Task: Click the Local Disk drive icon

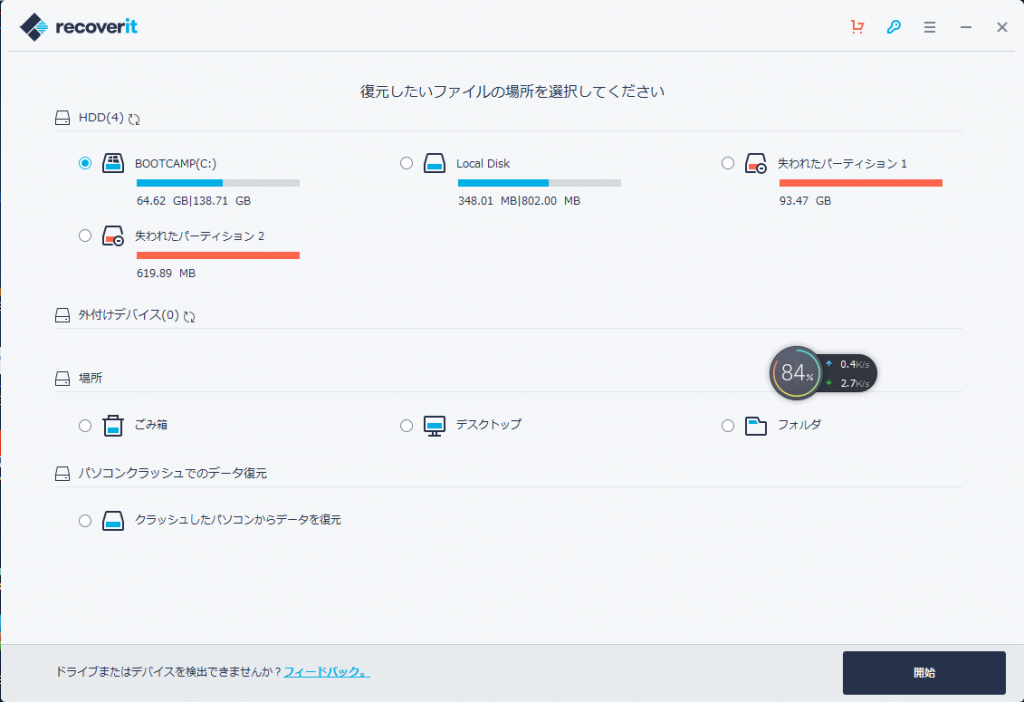Action: pyautogui.click(x=434, y=163)
